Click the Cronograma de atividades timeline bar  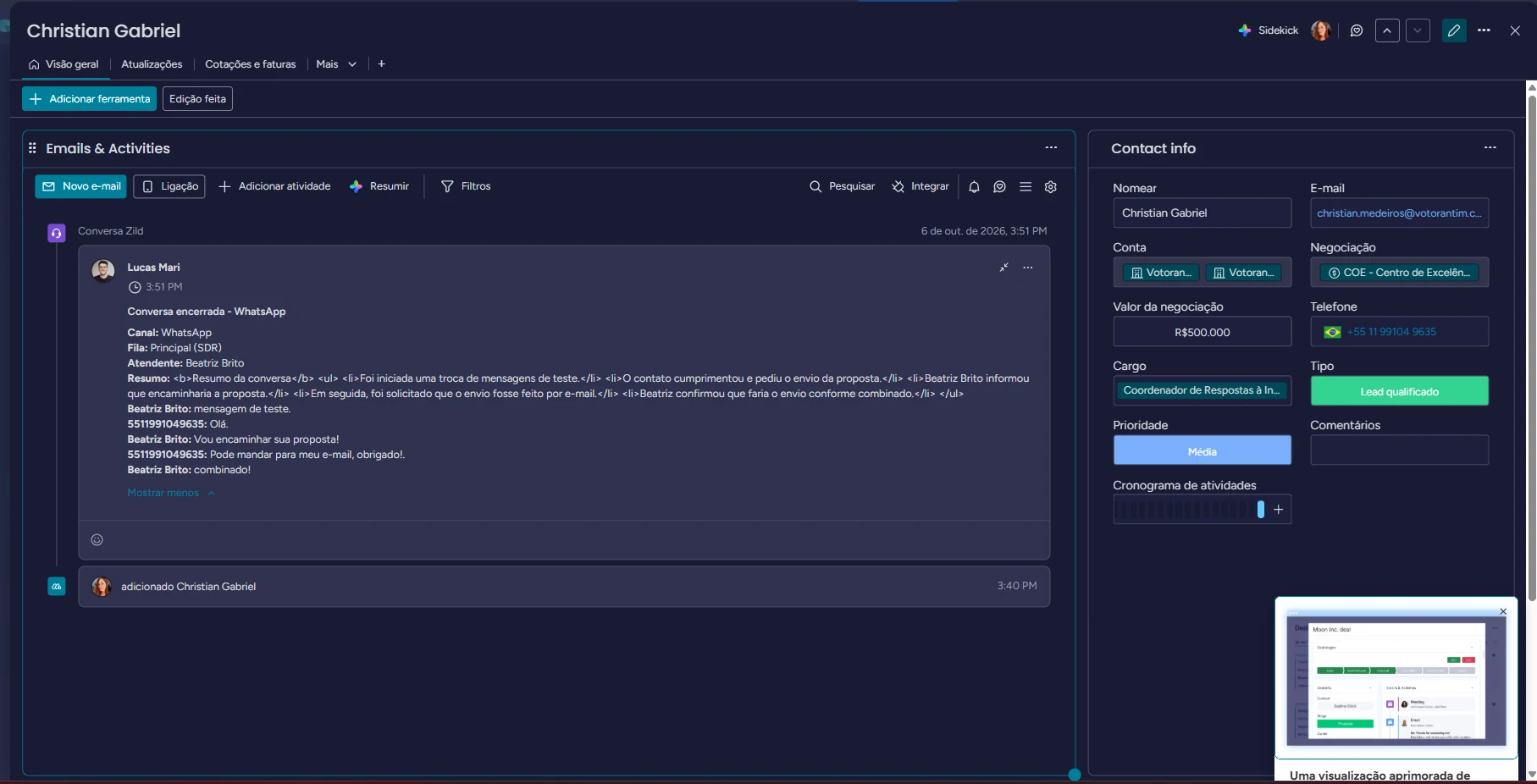click(x=1190, y=509)
